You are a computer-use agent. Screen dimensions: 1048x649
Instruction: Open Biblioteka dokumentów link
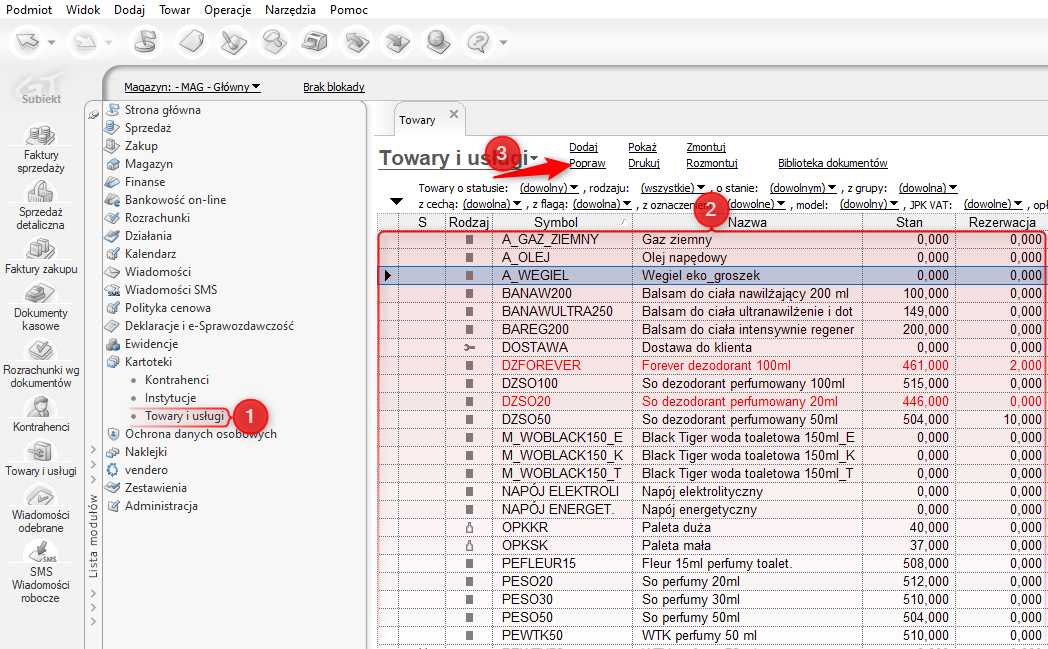832,163
